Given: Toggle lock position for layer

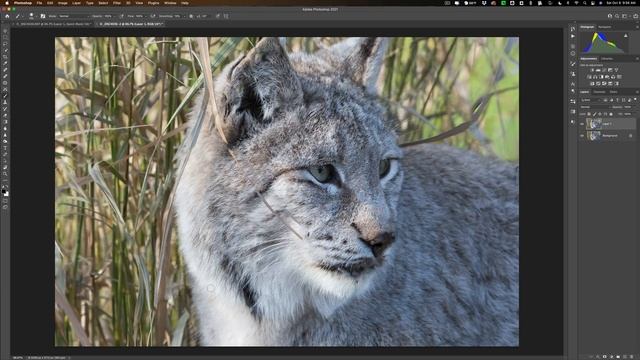Looking at the screenshot, I should click(600, 114).
